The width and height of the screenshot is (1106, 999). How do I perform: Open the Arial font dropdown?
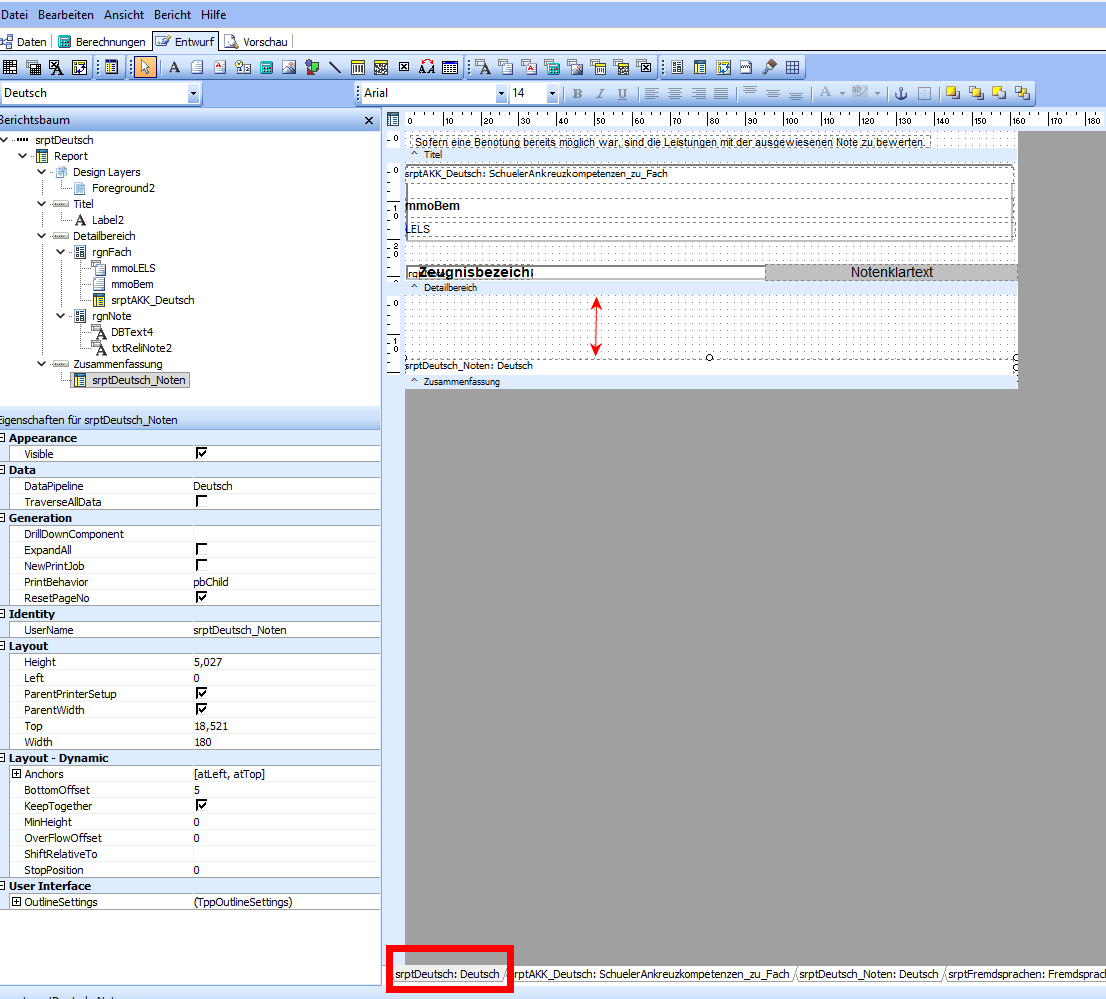tap(501, 93)
